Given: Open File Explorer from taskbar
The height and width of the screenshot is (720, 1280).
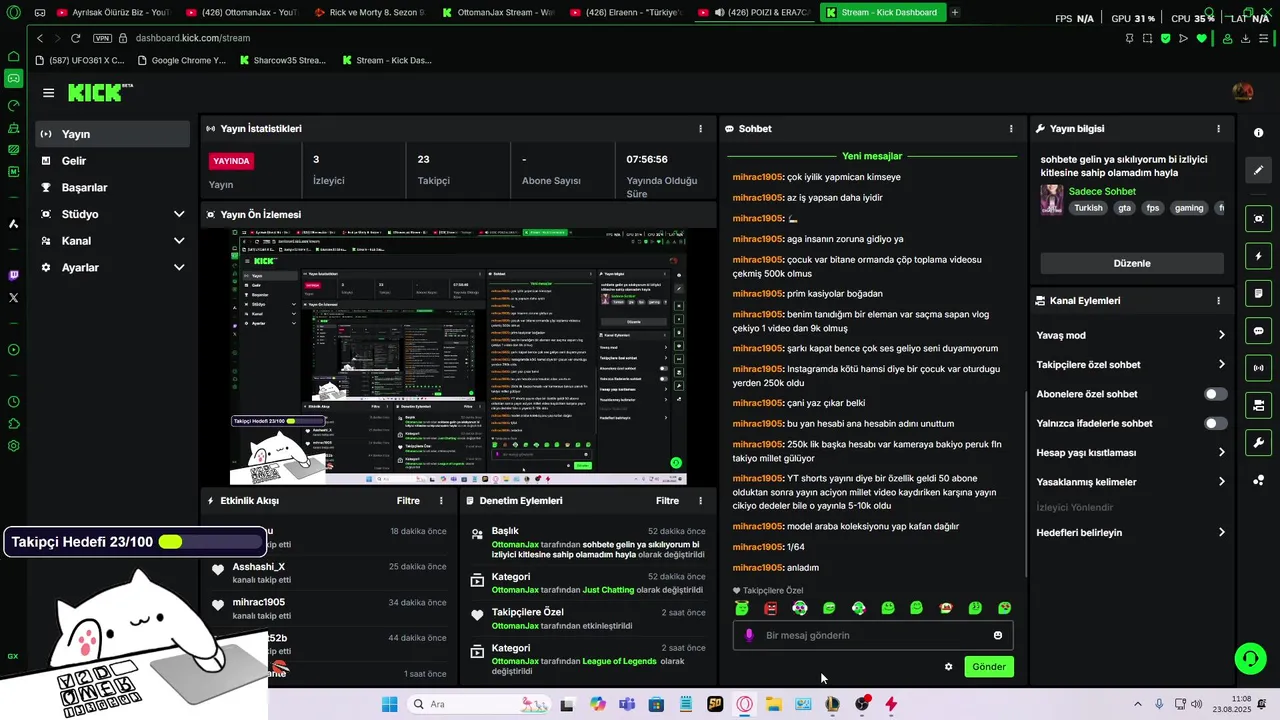Looking at the screenshot, I should [x=774, y=704].
